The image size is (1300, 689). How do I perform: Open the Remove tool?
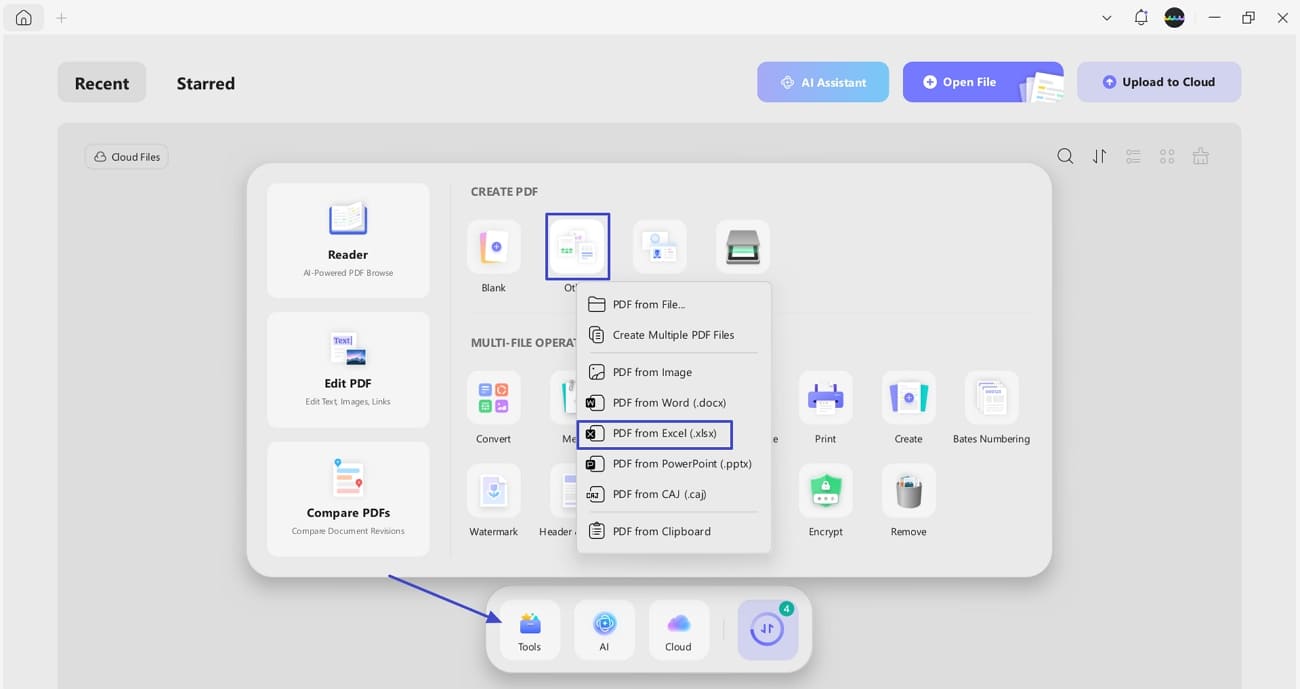(x=909, y=491)
